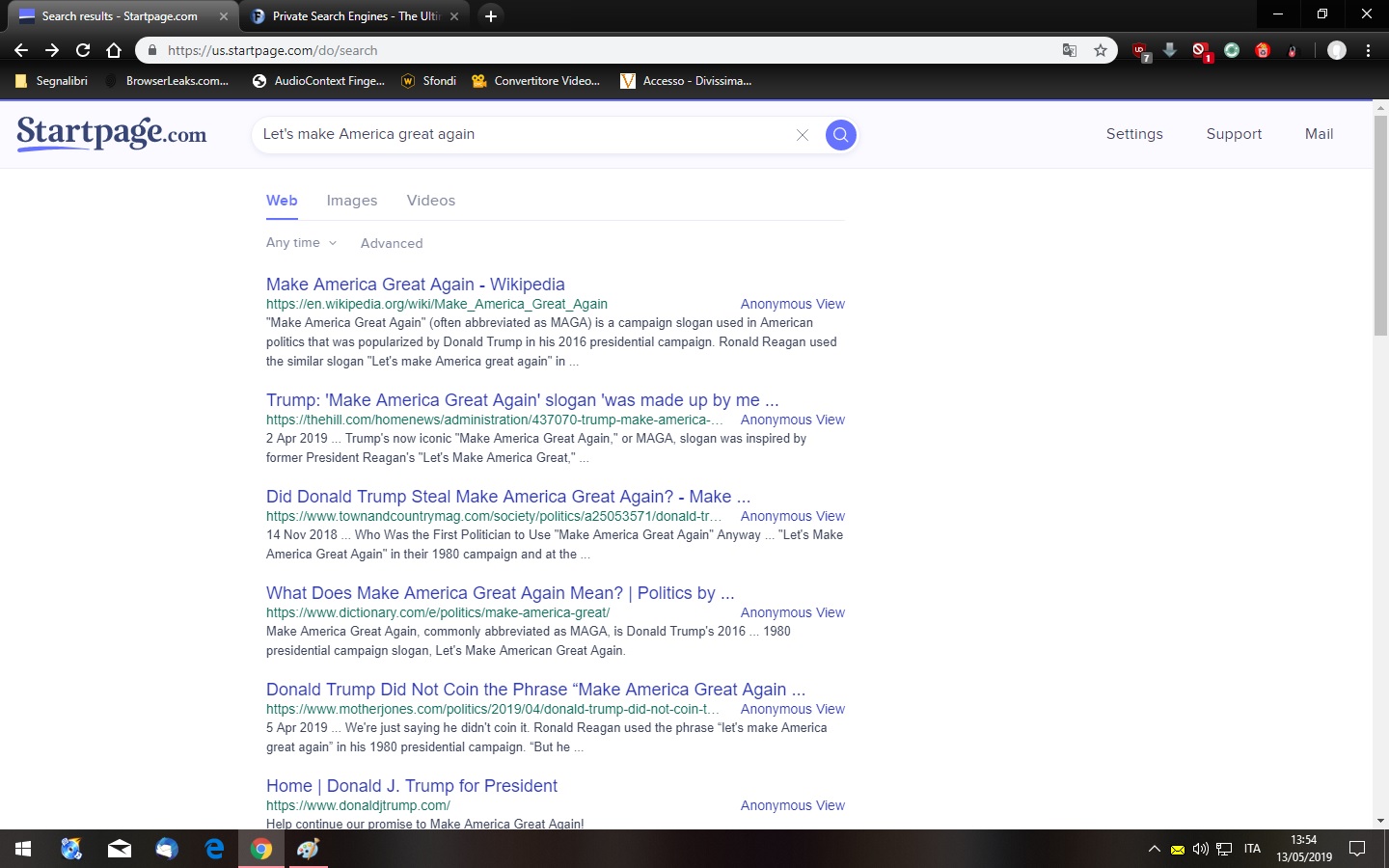Screen dimensions: 1389x868
Task: Open the Chrome three-dot menu
Action: 1368,50
